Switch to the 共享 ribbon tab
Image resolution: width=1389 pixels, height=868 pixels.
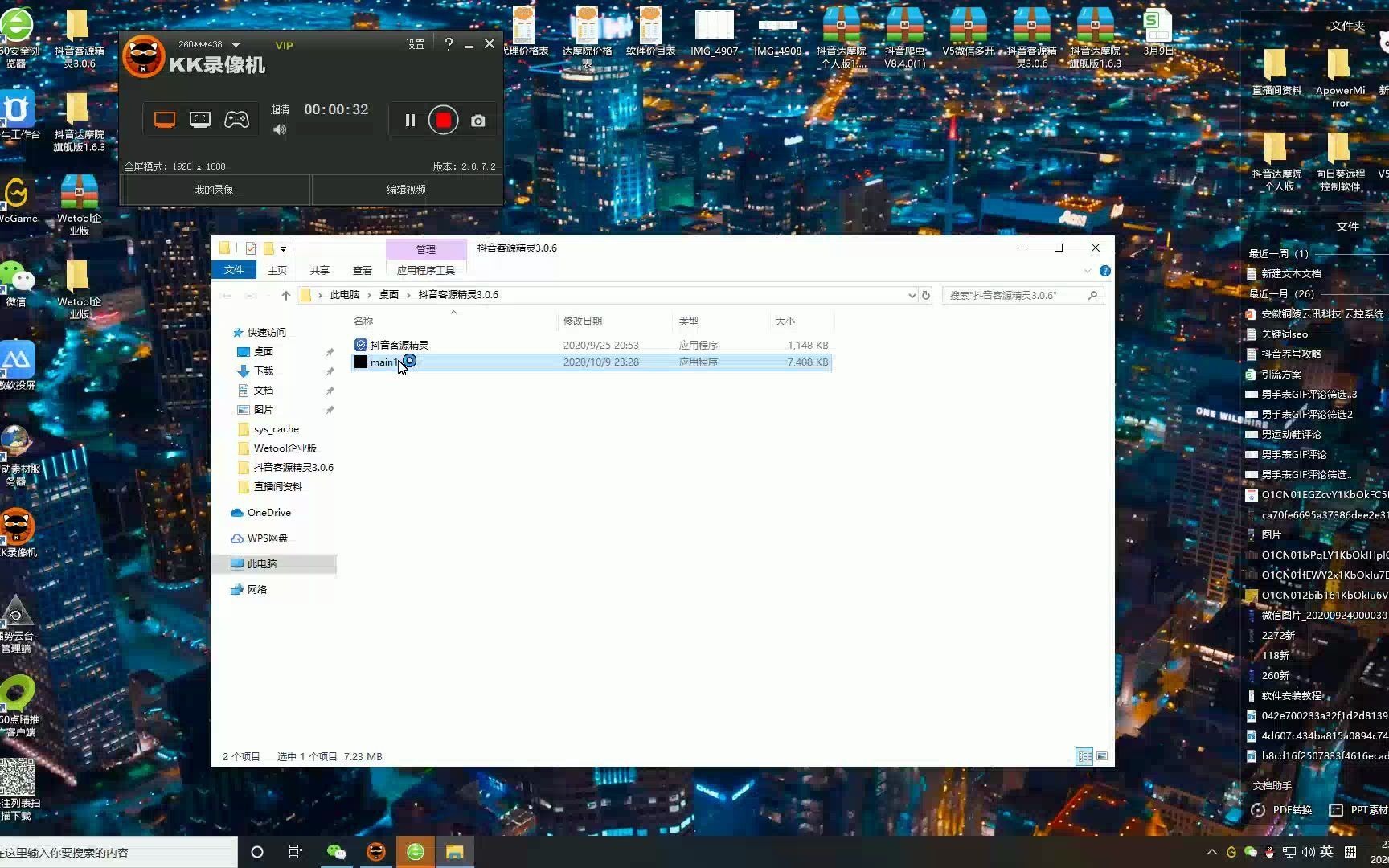320,271
